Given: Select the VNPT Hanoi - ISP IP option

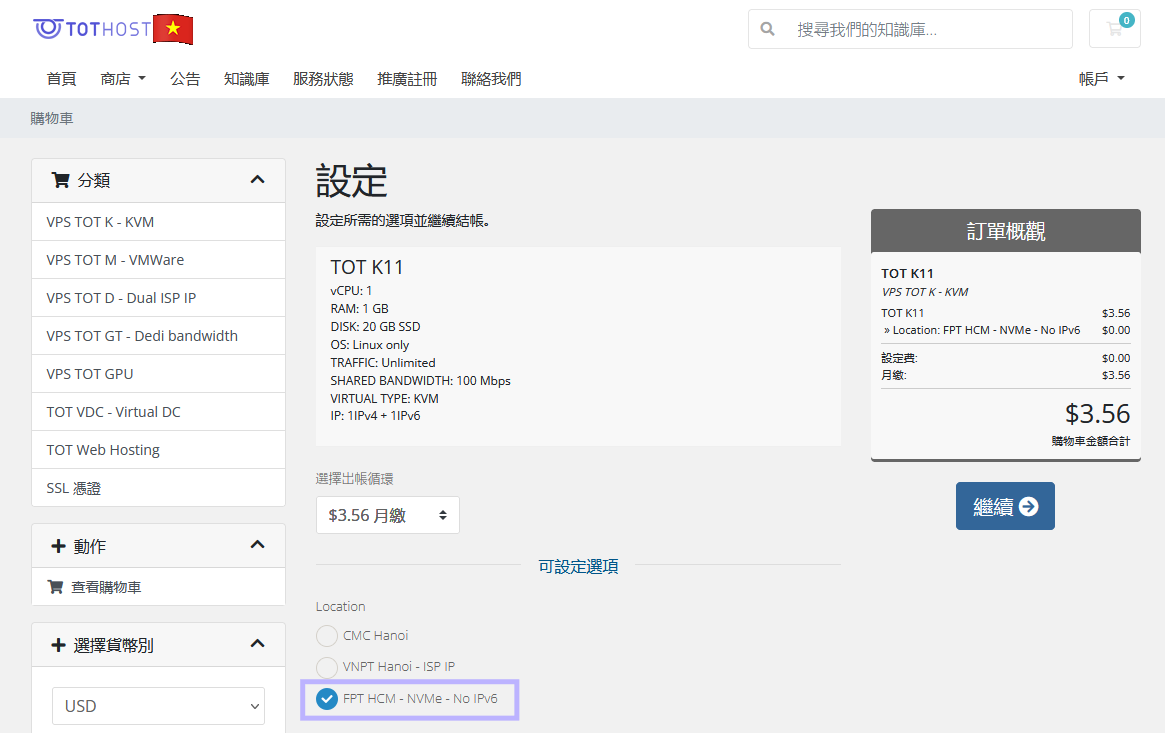Looking at the screenshot, I should 326,667.
